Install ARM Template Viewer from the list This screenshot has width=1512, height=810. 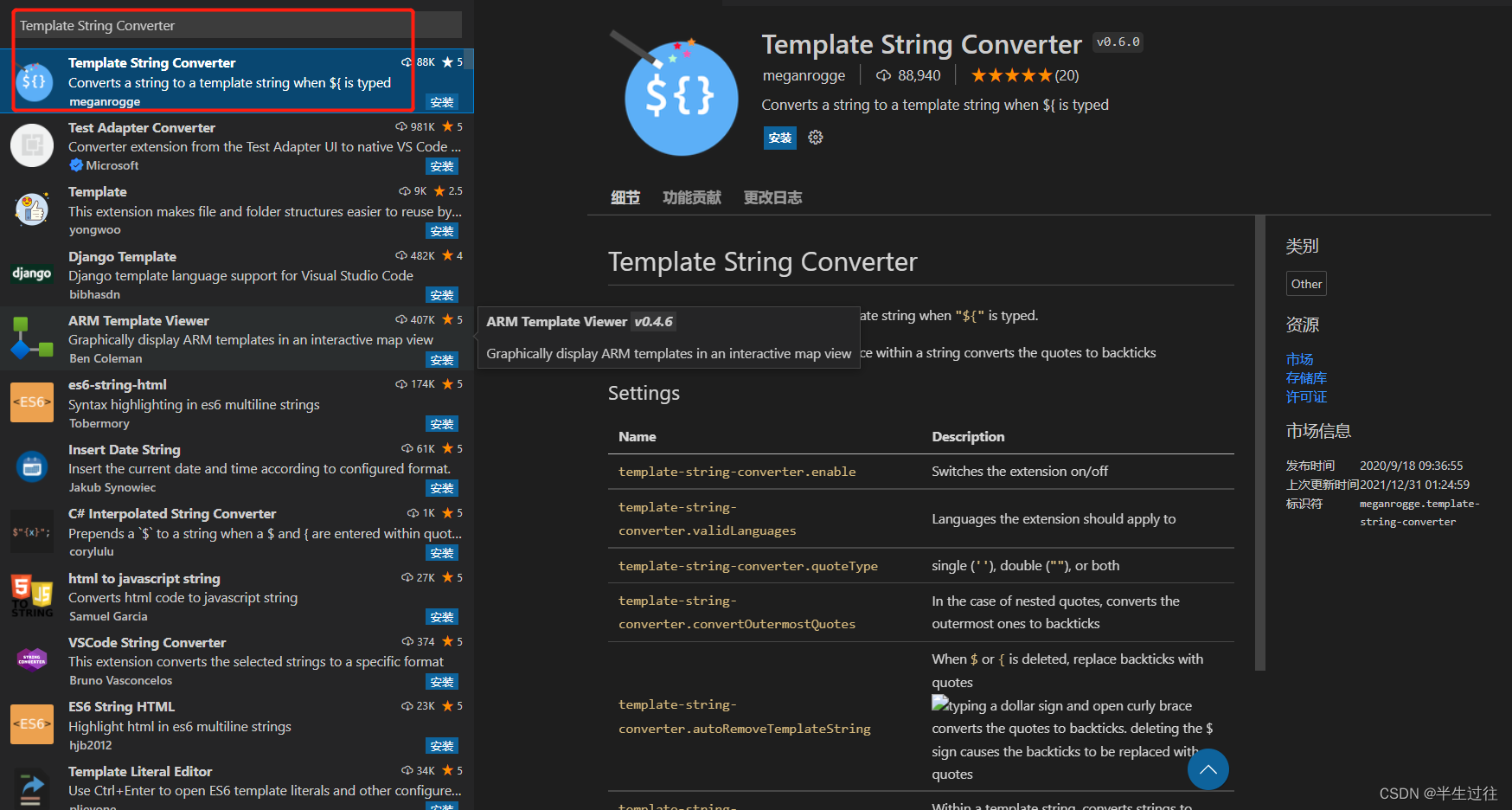pyautogui.click(x=442, y=360)
